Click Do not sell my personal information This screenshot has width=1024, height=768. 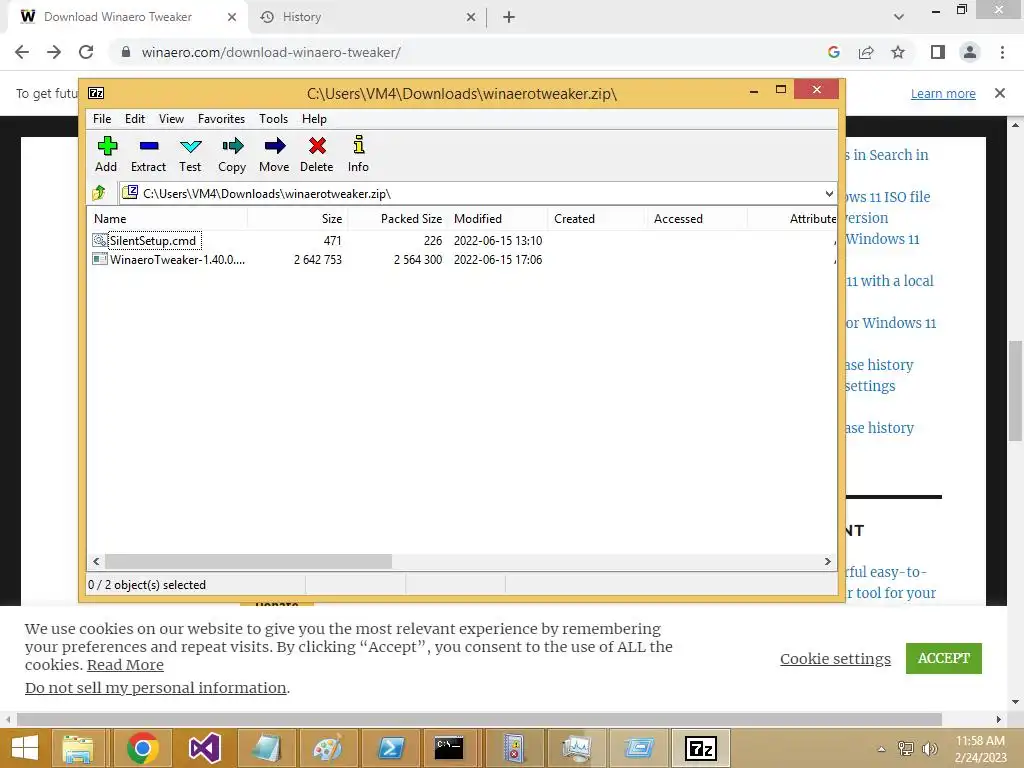point(155,688)
